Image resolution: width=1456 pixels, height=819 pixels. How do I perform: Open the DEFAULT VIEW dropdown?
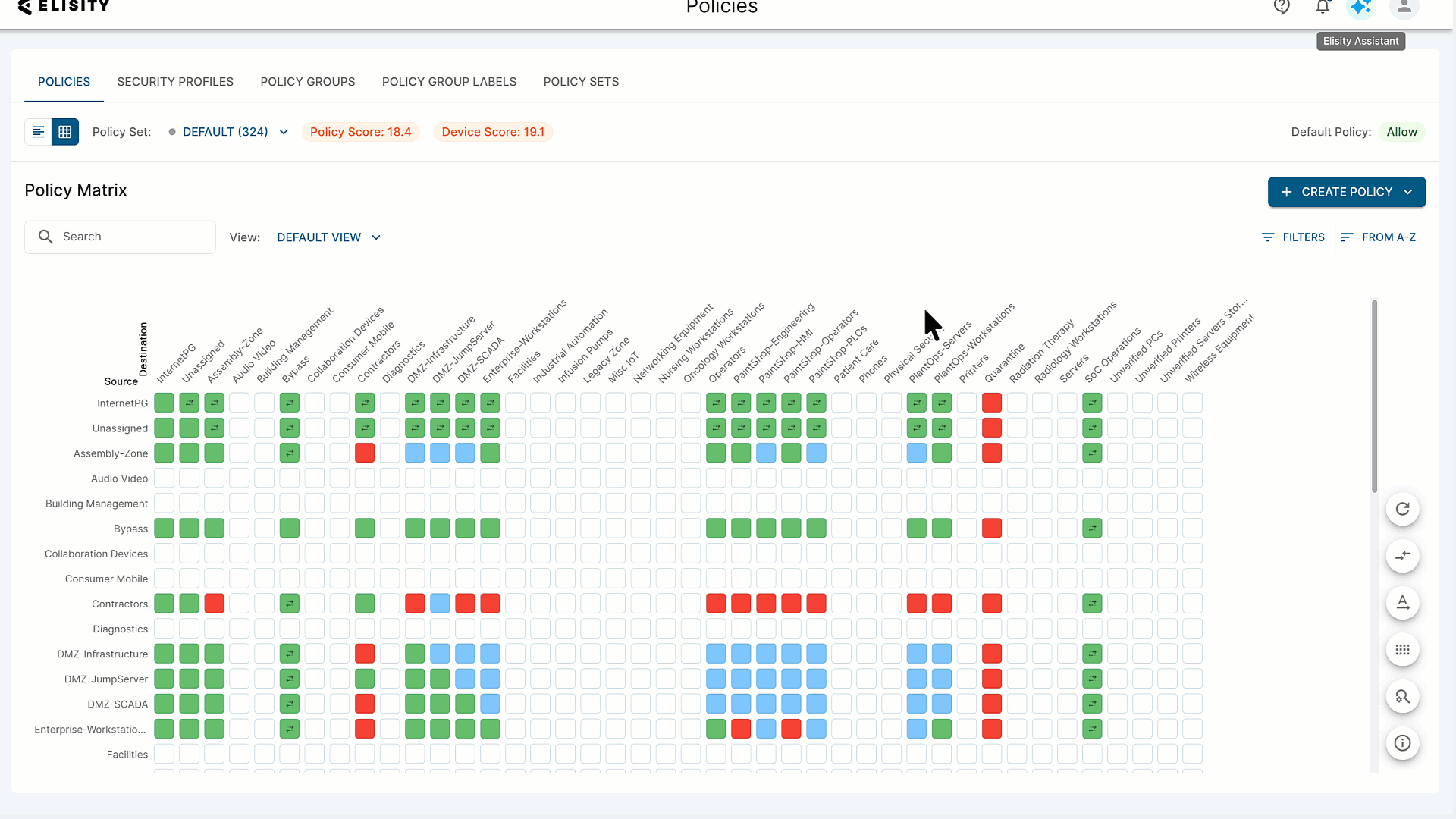pyautogui.click(x=328, y=237)
